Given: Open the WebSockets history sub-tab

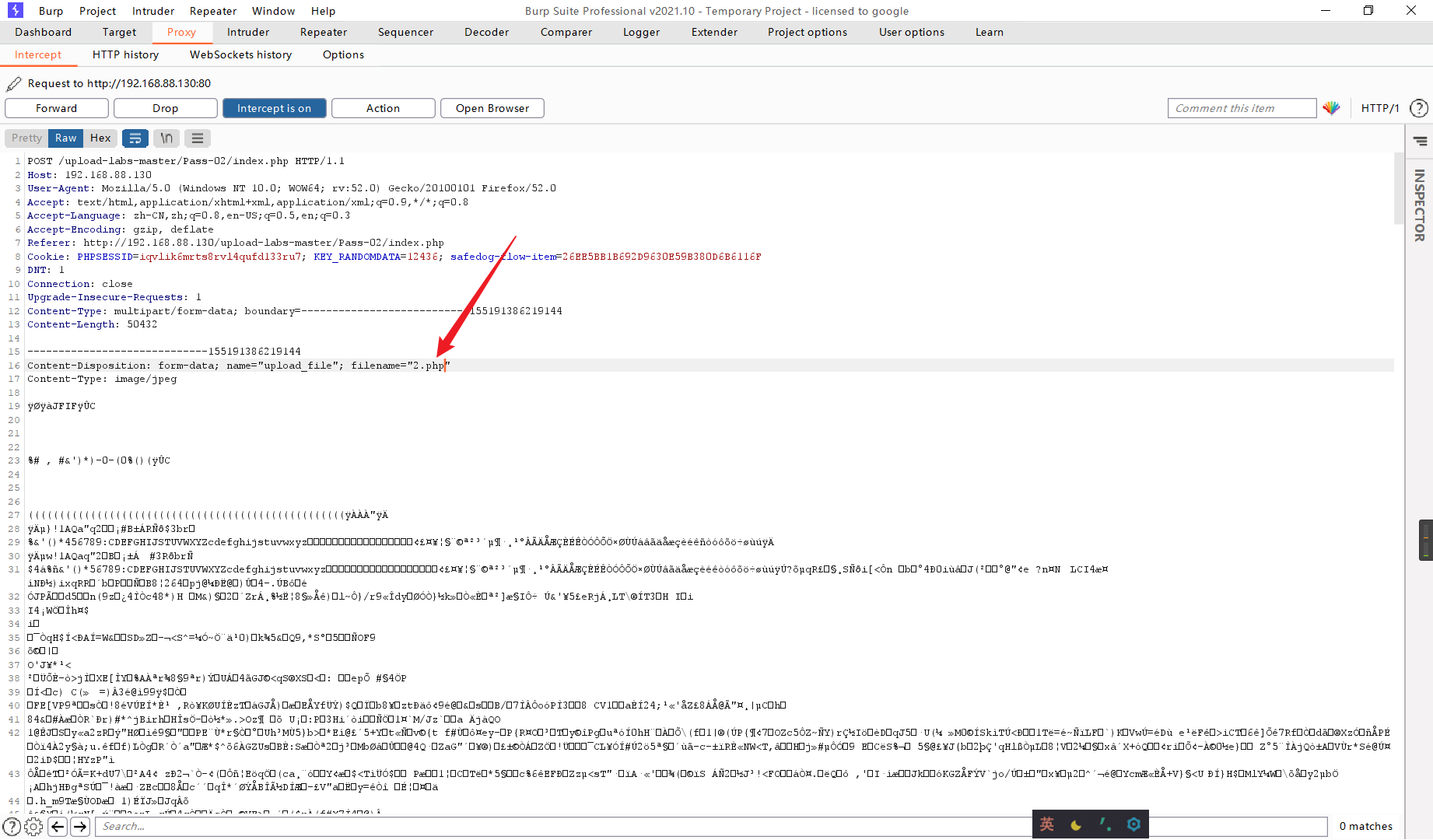Looking at the screenshot, I should point(240,54).
